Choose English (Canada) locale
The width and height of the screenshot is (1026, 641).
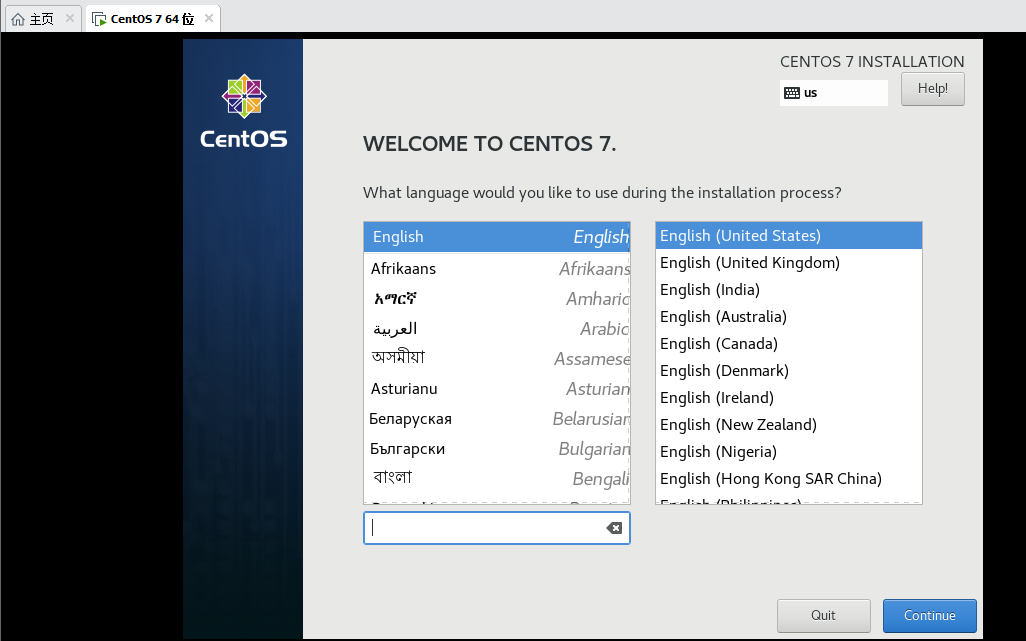[788, 343]
